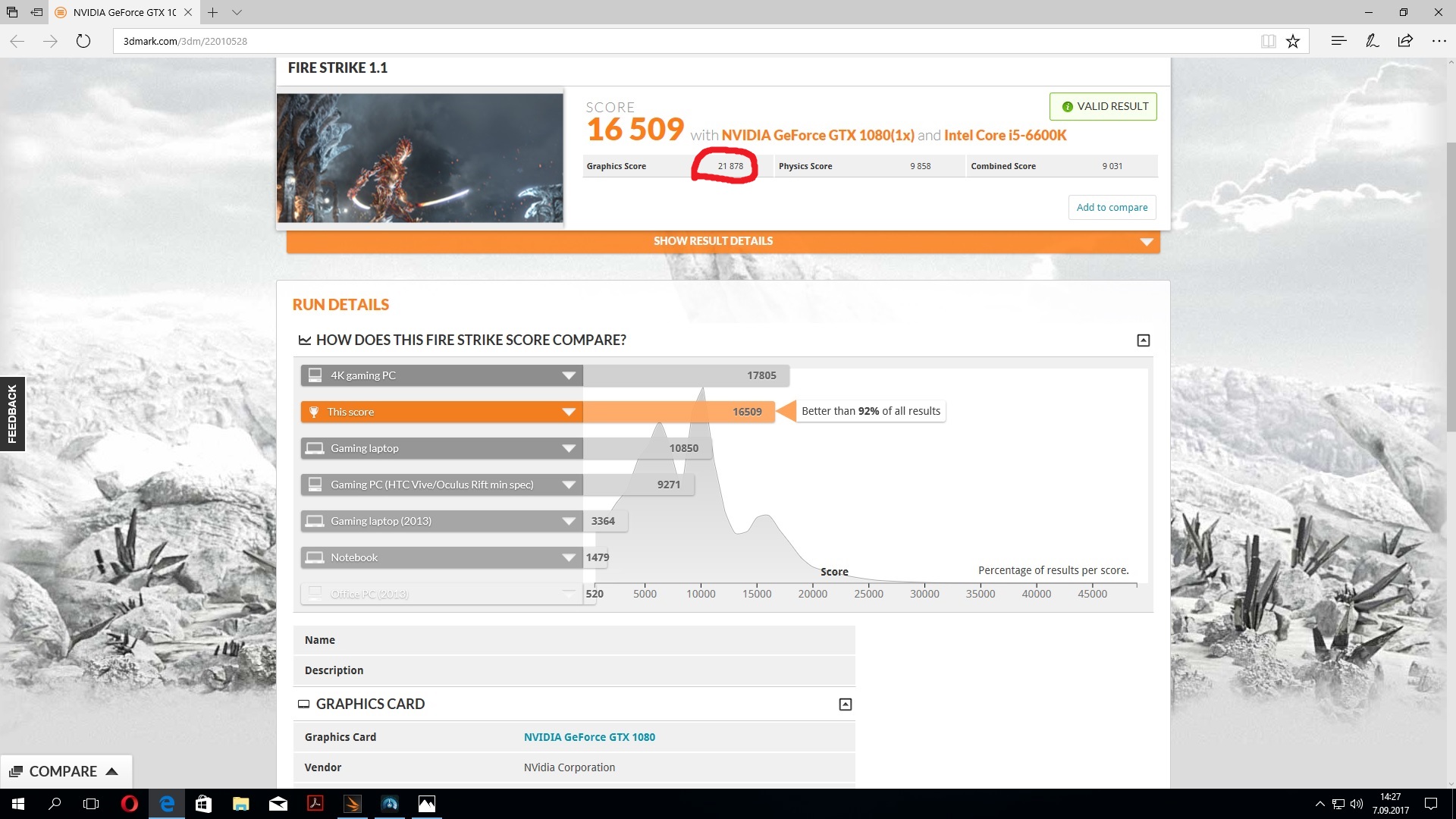
Task: Open Action Center notifications icon
Action: (x=1431, y=804)
